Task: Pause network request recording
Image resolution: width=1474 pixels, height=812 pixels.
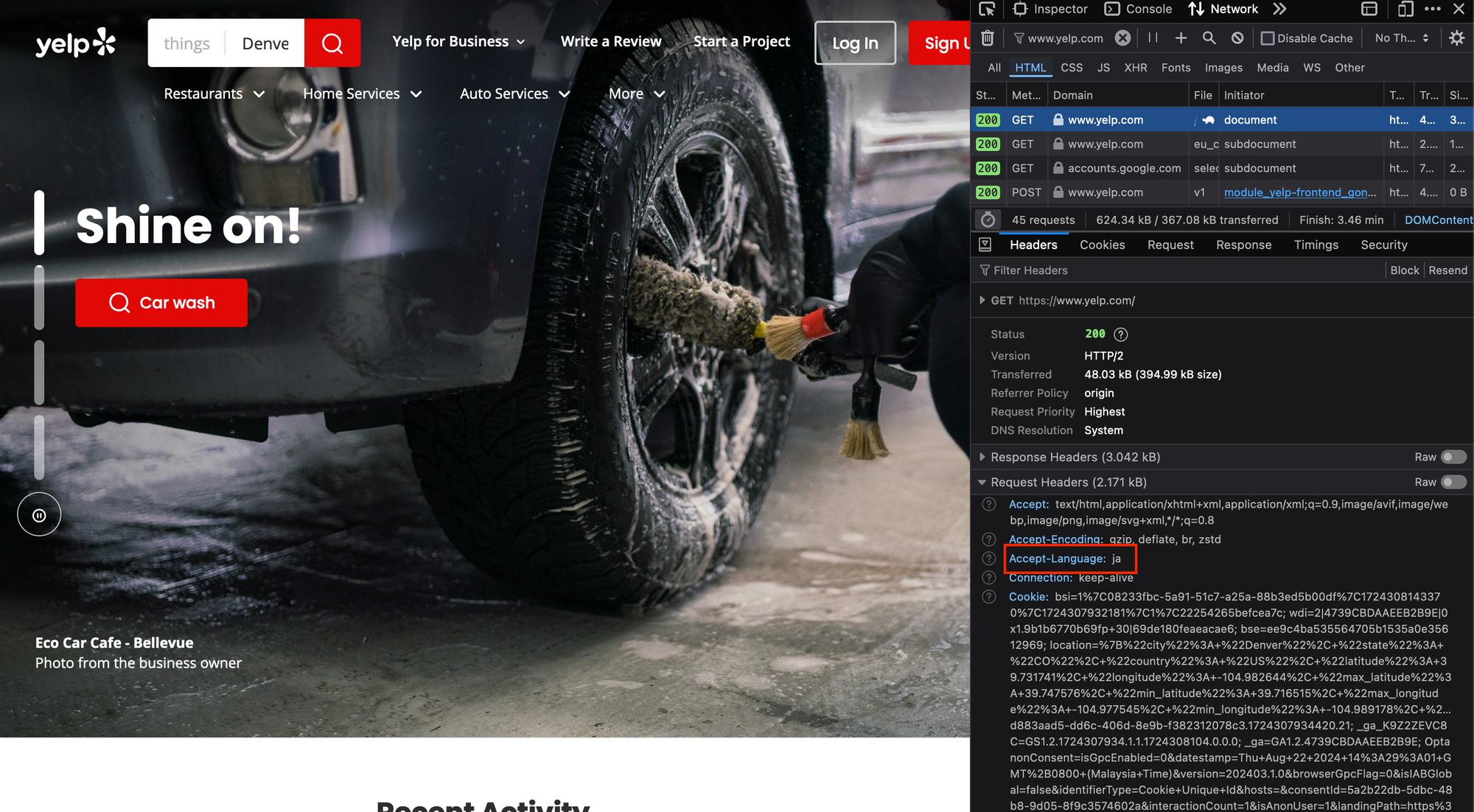Action: click(1153, 38)
